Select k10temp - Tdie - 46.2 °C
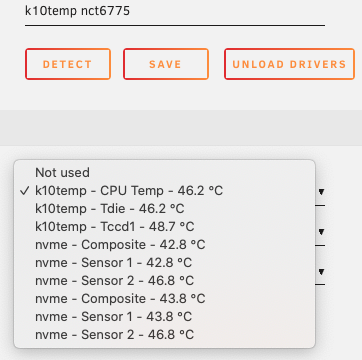The image size is (362, 360). click(164, 209)
